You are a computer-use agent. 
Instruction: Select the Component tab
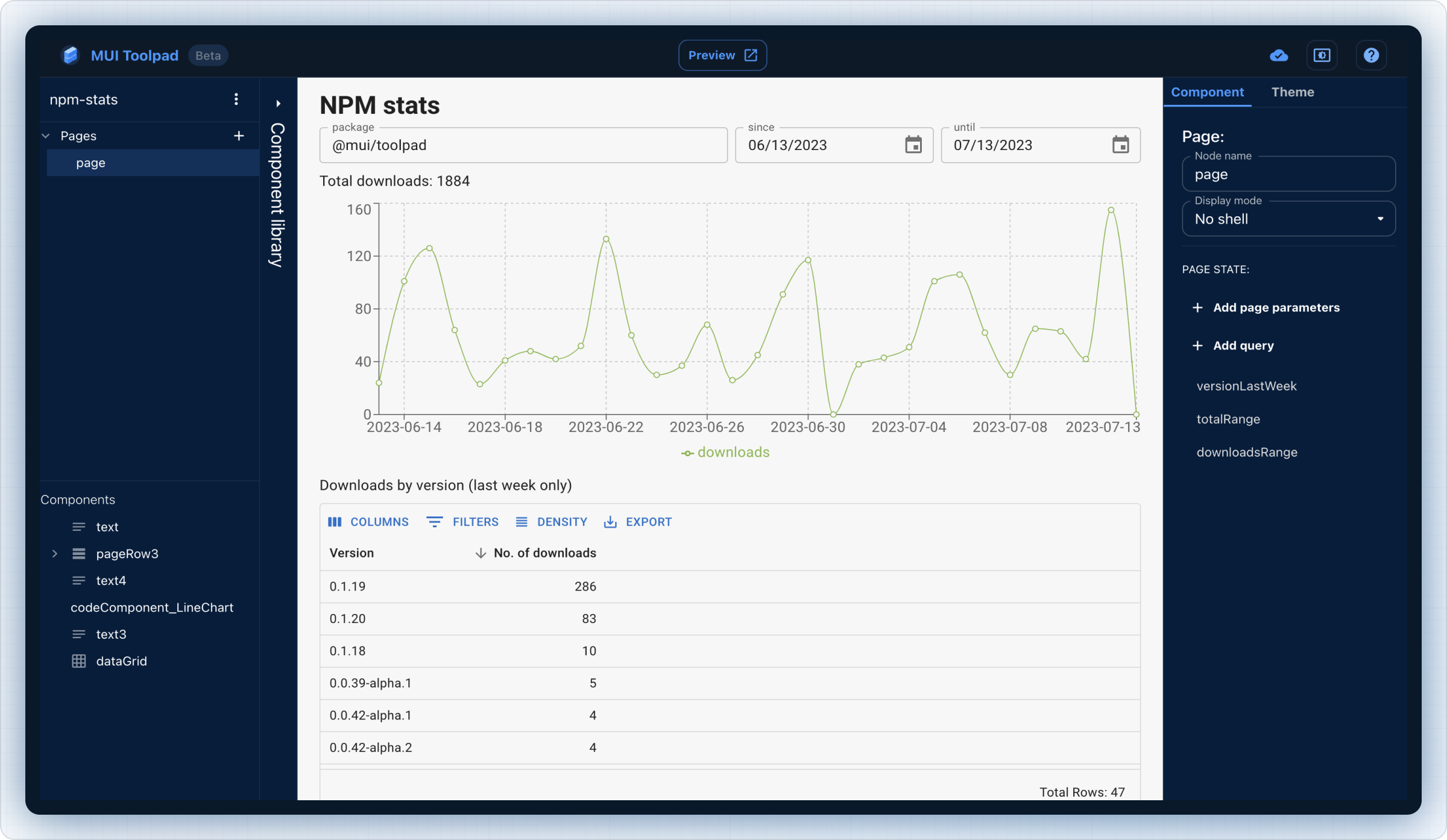1206,92
